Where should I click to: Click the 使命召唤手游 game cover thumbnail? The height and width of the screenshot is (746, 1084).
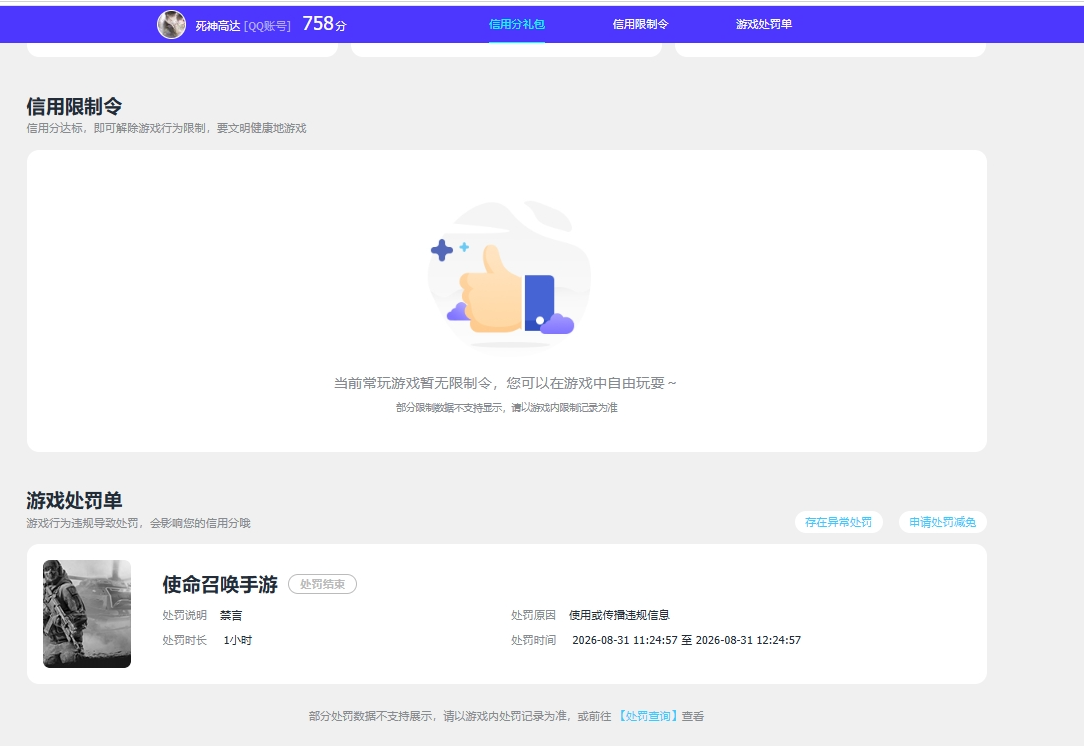coord(87,614)
